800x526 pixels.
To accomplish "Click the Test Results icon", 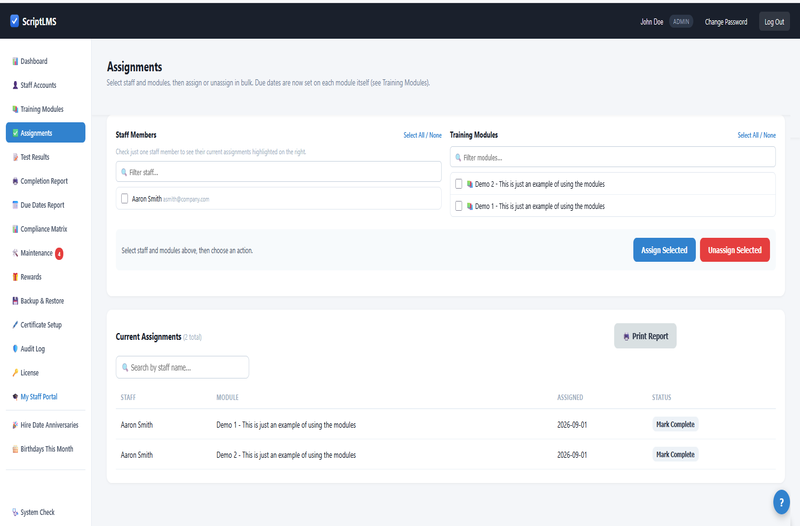I will tap(15, 157).
